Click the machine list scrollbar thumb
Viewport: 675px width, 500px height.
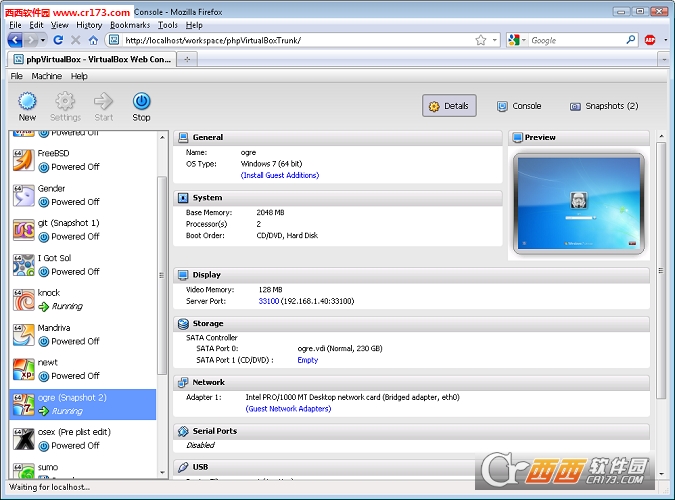pos(162,276)
